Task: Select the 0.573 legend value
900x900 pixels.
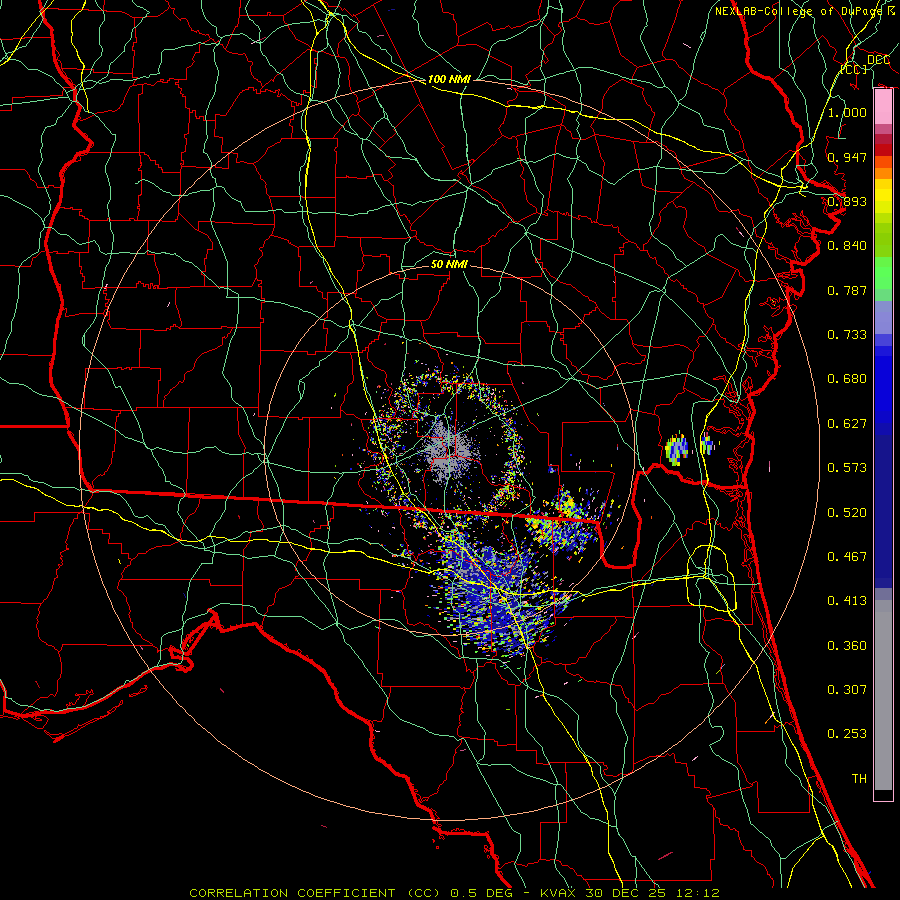Action: point(847,468)
